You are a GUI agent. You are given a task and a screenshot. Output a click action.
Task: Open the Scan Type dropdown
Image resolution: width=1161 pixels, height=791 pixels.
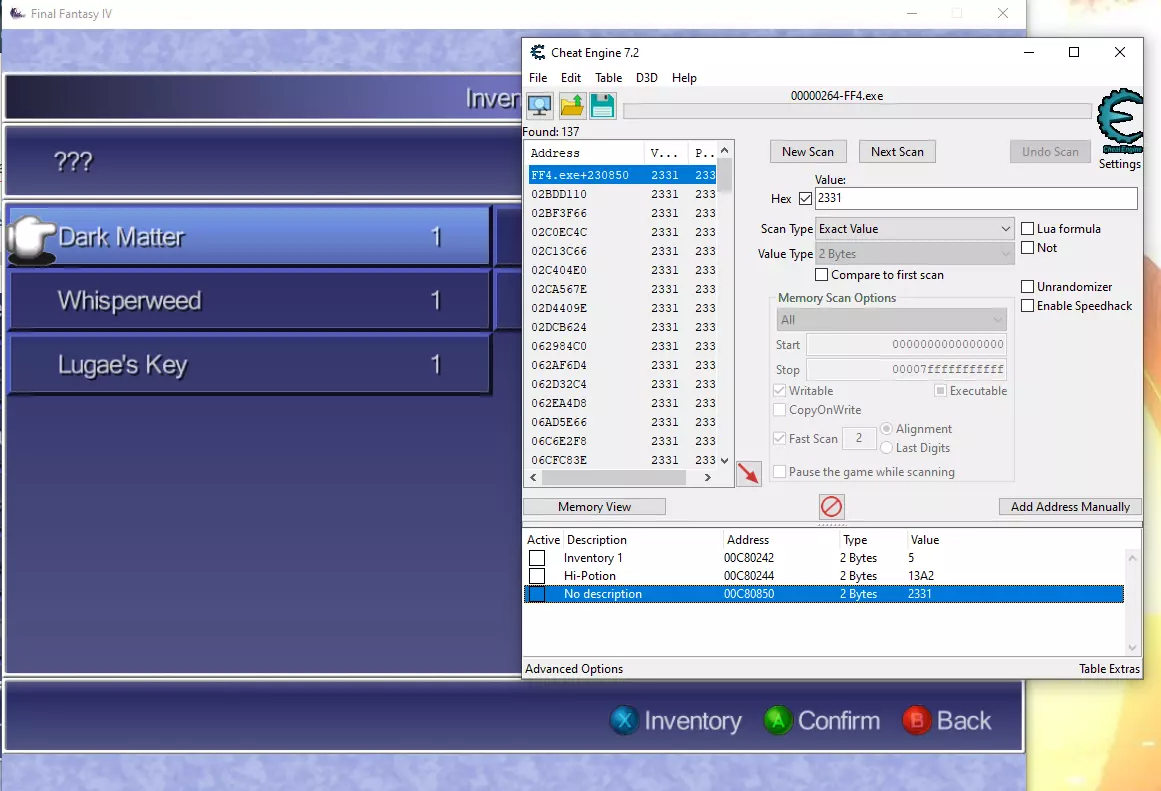pyautogui.click(x=915, y=229)
